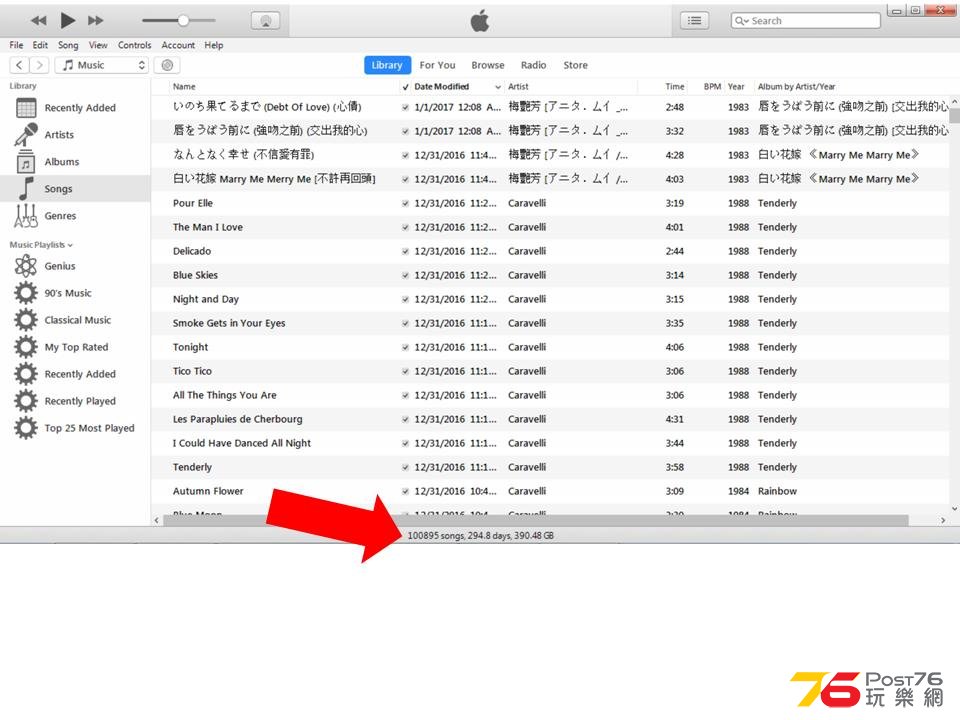Switch to the Radio tab
Viewport: 960px width, 720px height.
click(533, 65)
